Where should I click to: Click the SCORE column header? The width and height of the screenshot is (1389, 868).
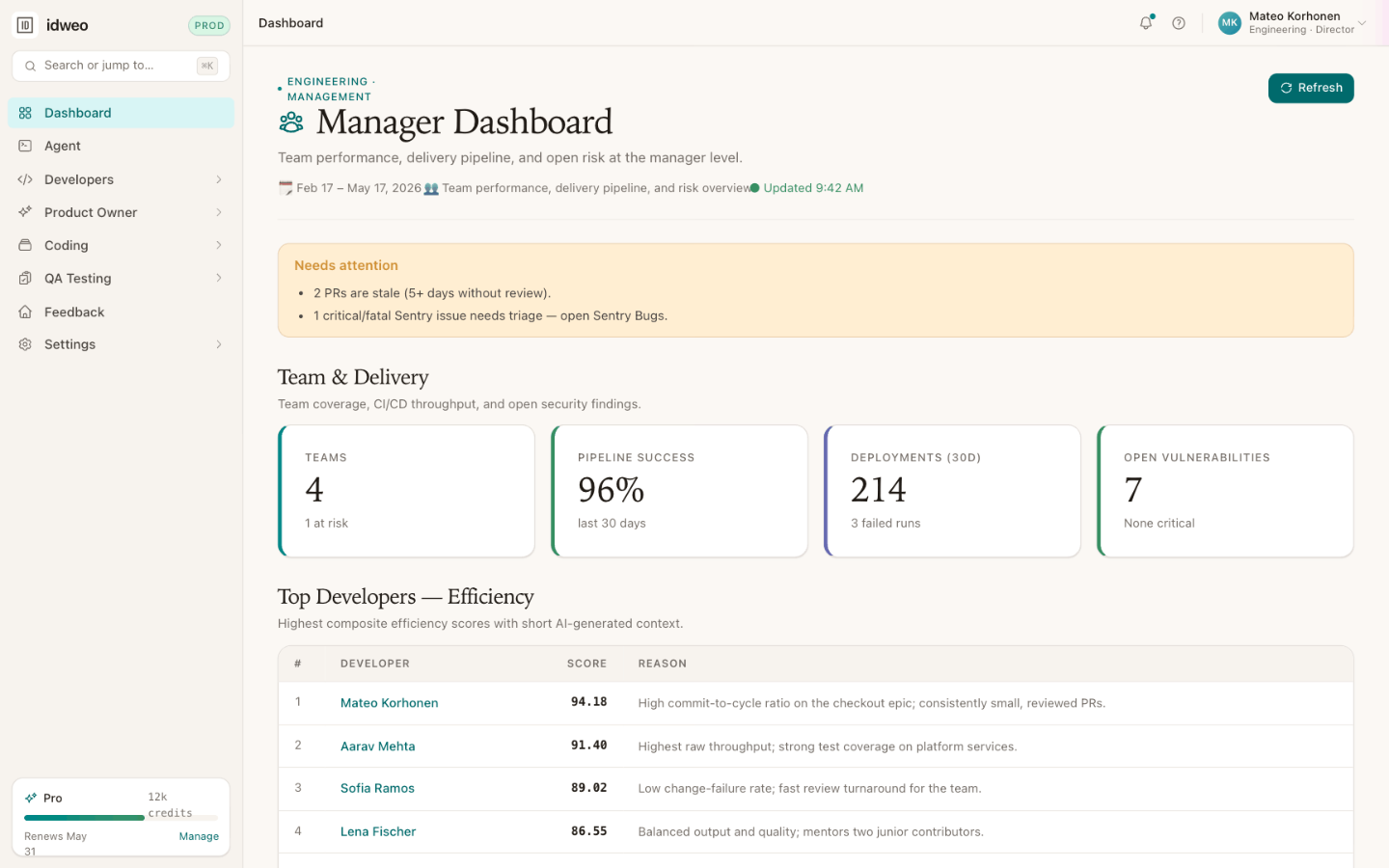pos(586,664)
